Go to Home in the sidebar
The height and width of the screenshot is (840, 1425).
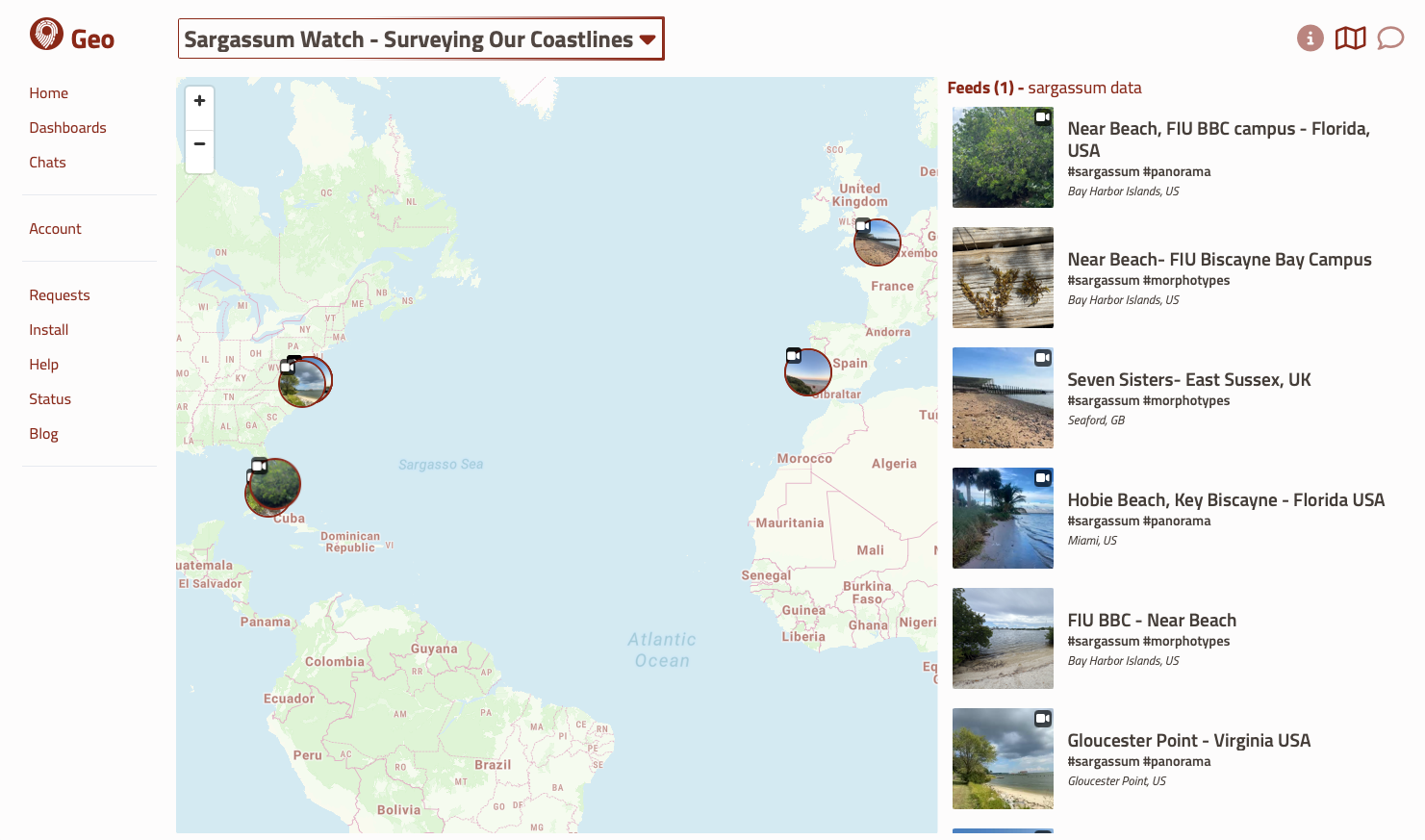click(x=49, y=93)
